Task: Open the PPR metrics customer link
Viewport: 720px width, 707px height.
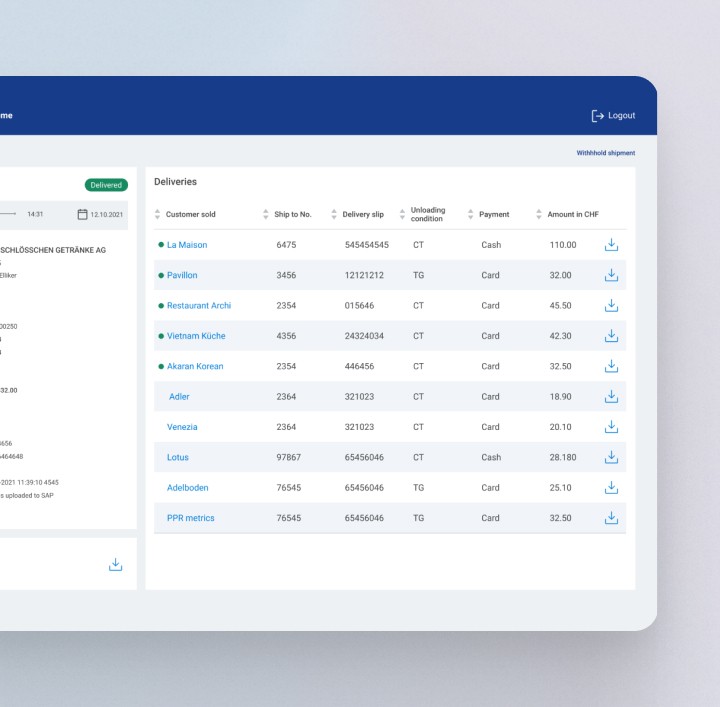Action: pos(191,517)
